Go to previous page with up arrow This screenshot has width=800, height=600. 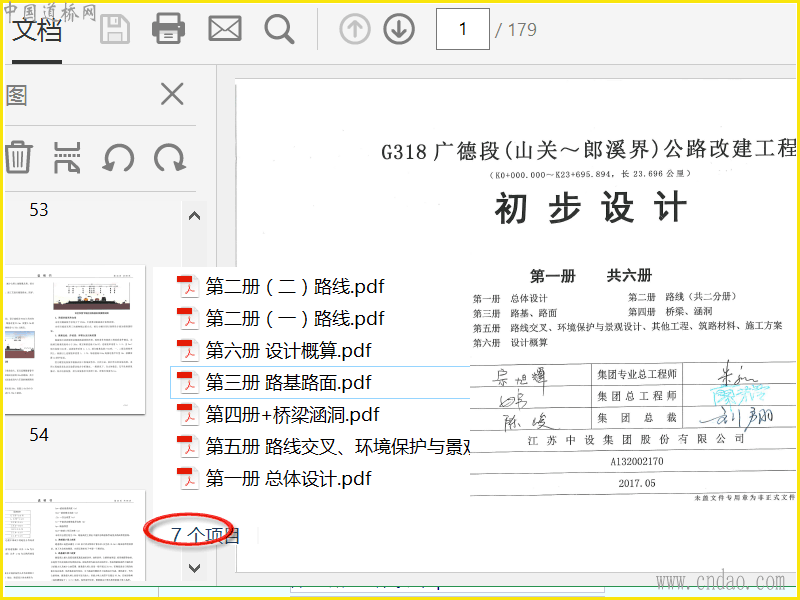(355, 30)
